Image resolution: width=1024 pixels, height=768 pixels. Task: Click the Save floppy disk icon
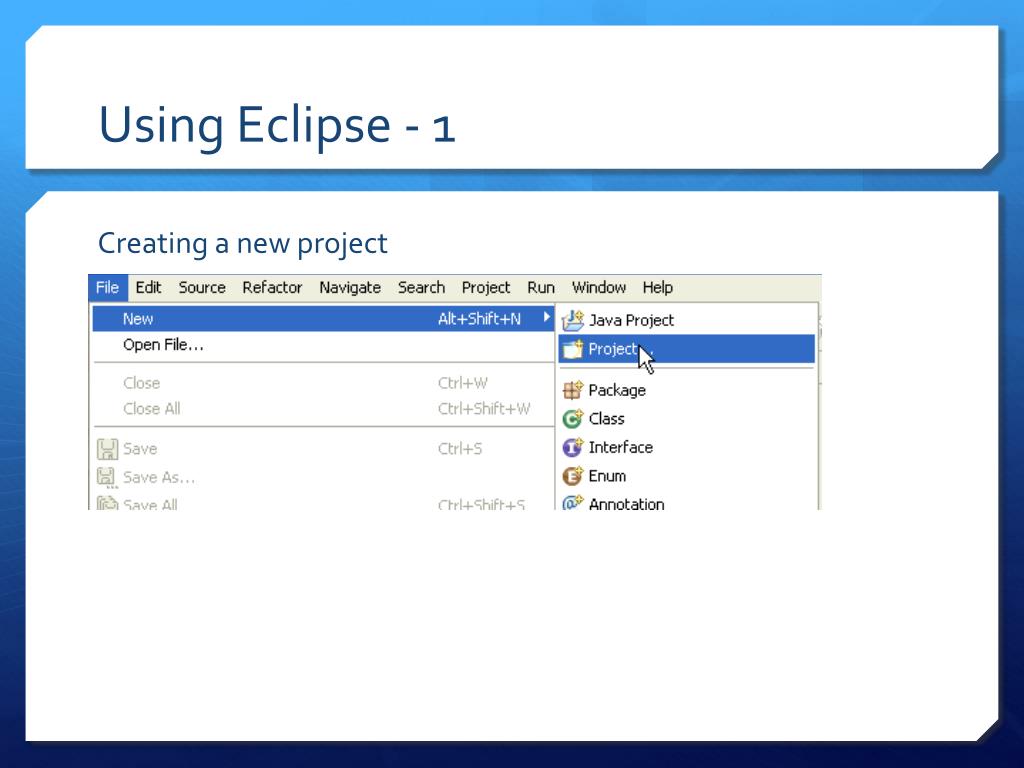click(x=107, y=449)
